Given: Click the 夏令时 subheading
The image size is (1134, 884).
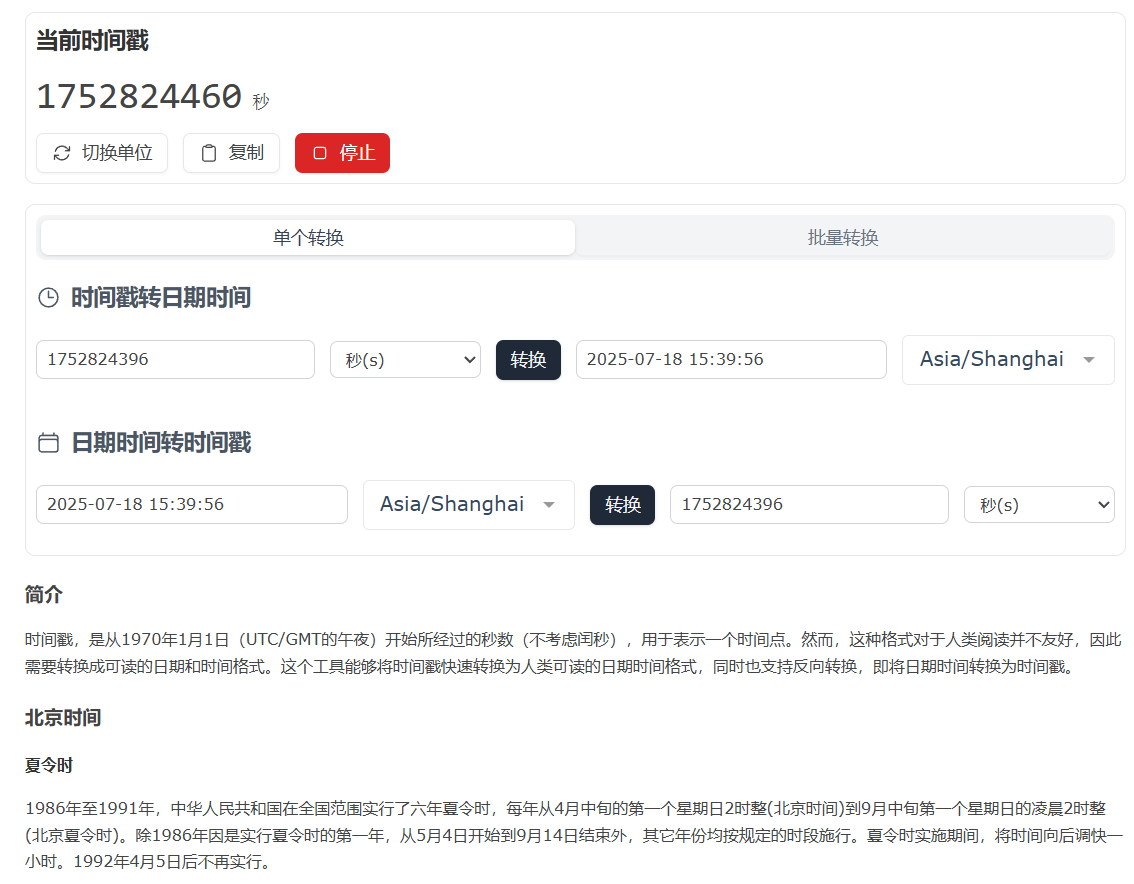Looking at the screenshot, I should tap(49, 765).
